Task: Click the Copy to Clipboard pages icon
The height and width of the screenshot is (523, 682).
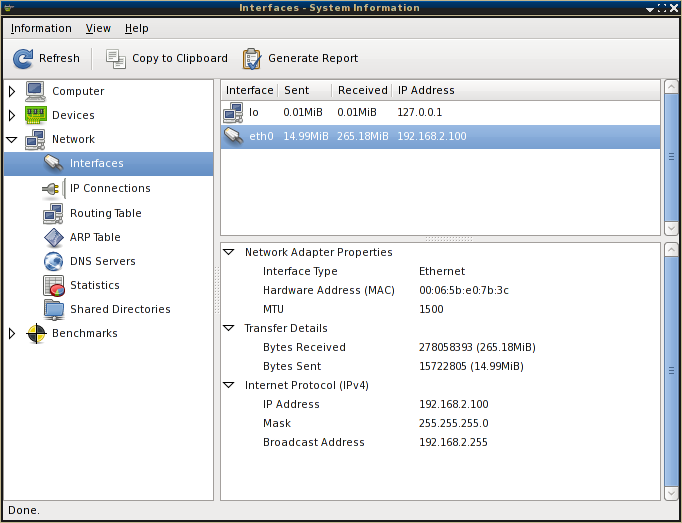Action: (x=116, y=59)
